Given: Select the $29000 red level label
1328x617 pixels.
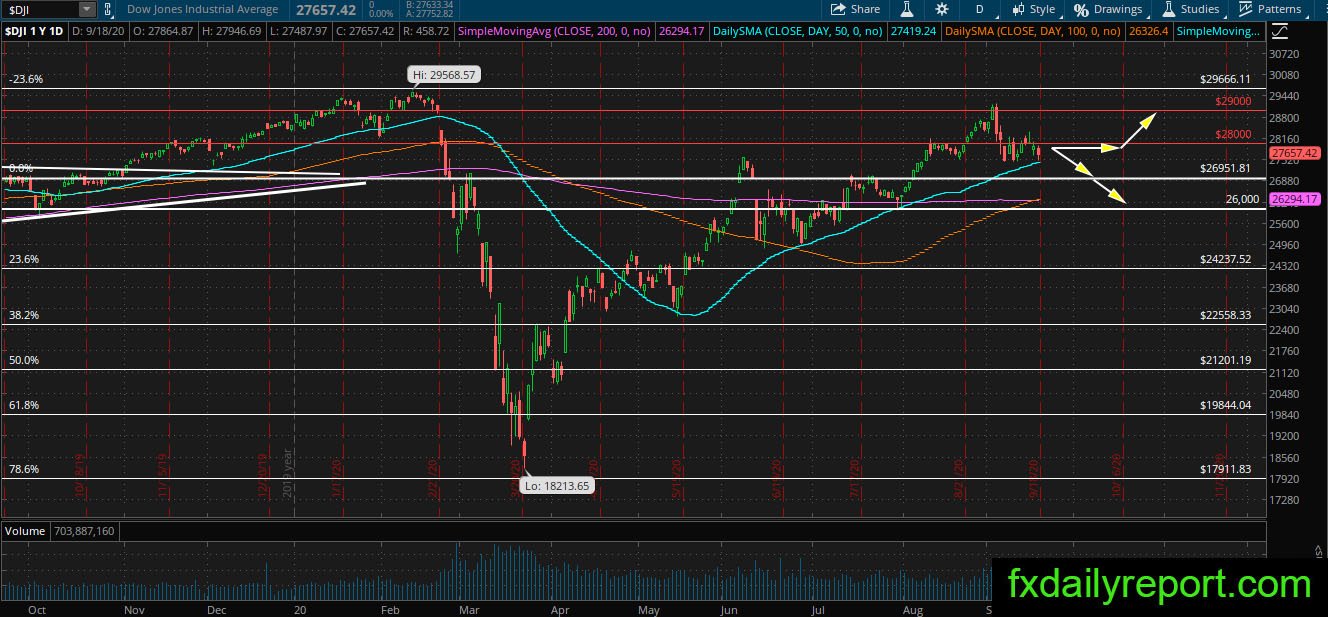Looking at the screenshot, I should [1233, 102].
